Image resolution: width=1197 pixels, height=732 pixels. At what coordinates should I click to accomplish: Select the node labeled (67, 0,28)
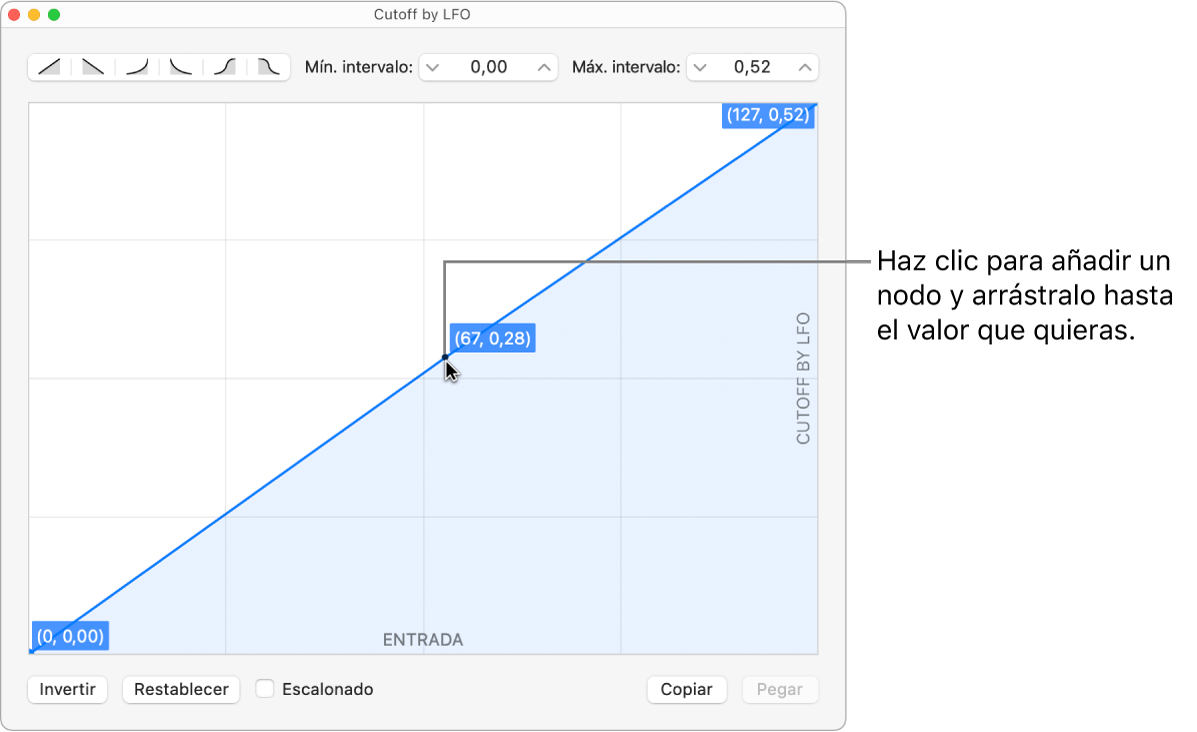(444, 356)
